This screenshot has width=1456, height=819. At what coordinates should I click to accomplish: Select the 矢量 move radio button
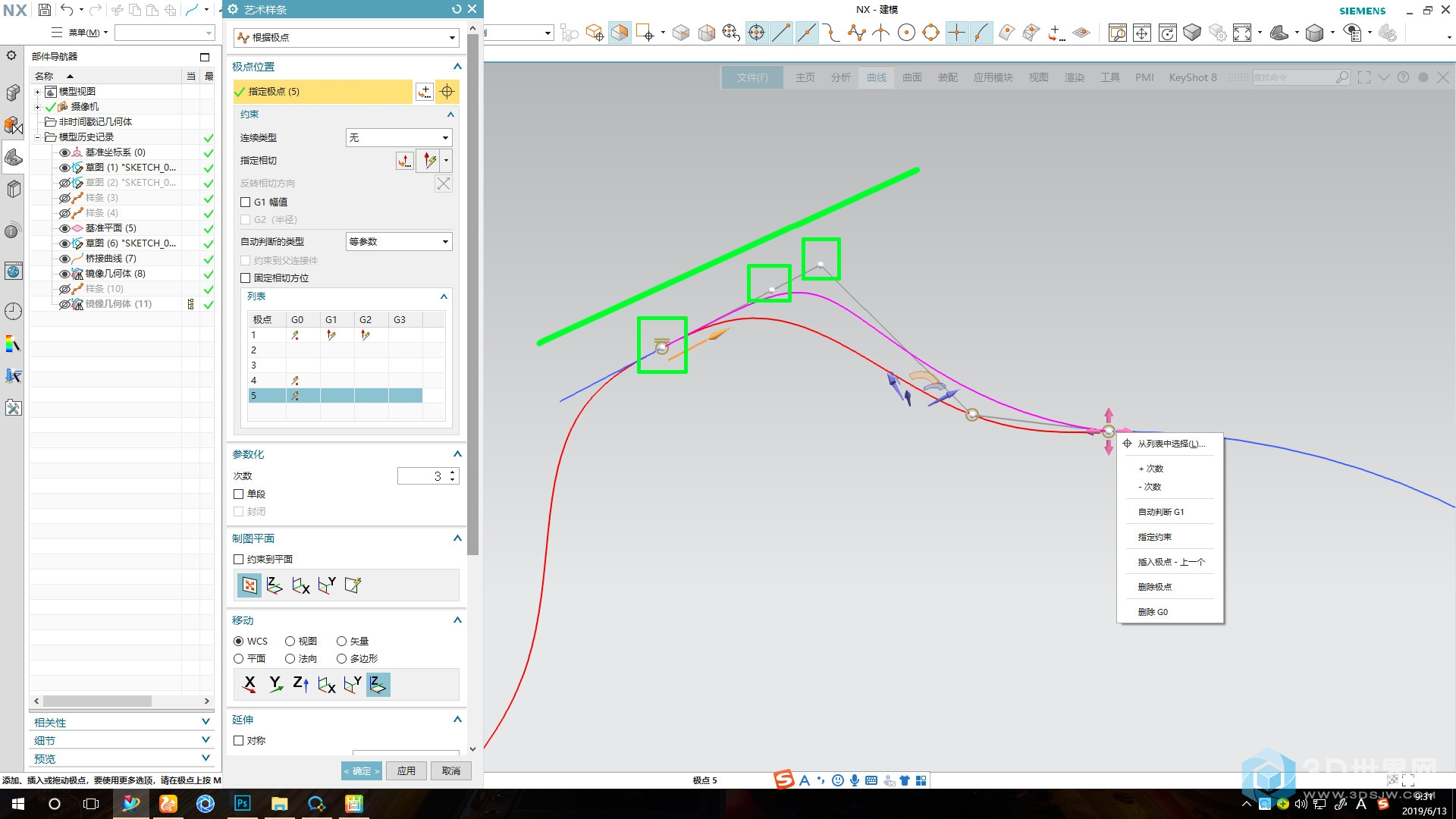click(341, 642)
